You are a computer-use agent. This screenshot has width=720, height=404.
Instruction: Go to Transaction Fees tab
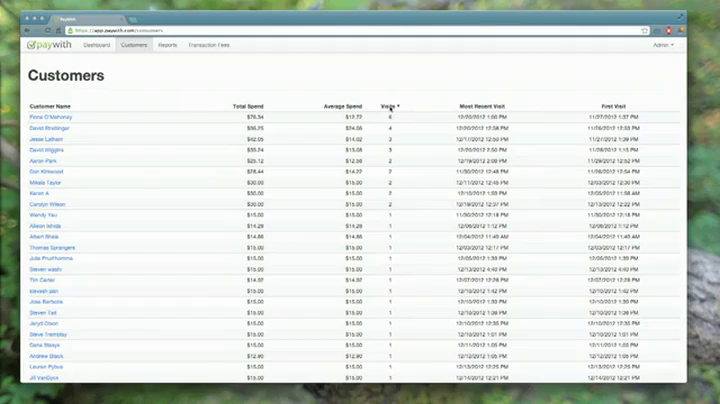point(208,45)
